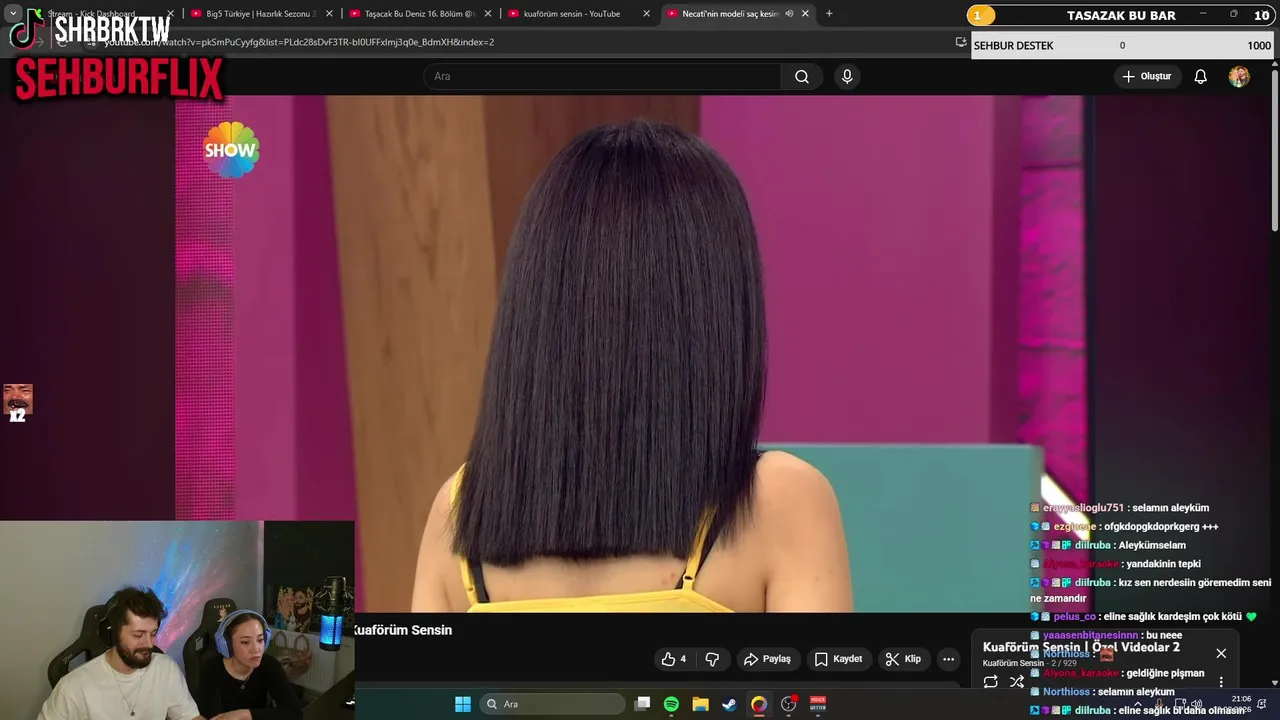The image size is (1280, 720).
Task: Expand the browser tab search dropdown arrow
Action: (x=13, y=14)
